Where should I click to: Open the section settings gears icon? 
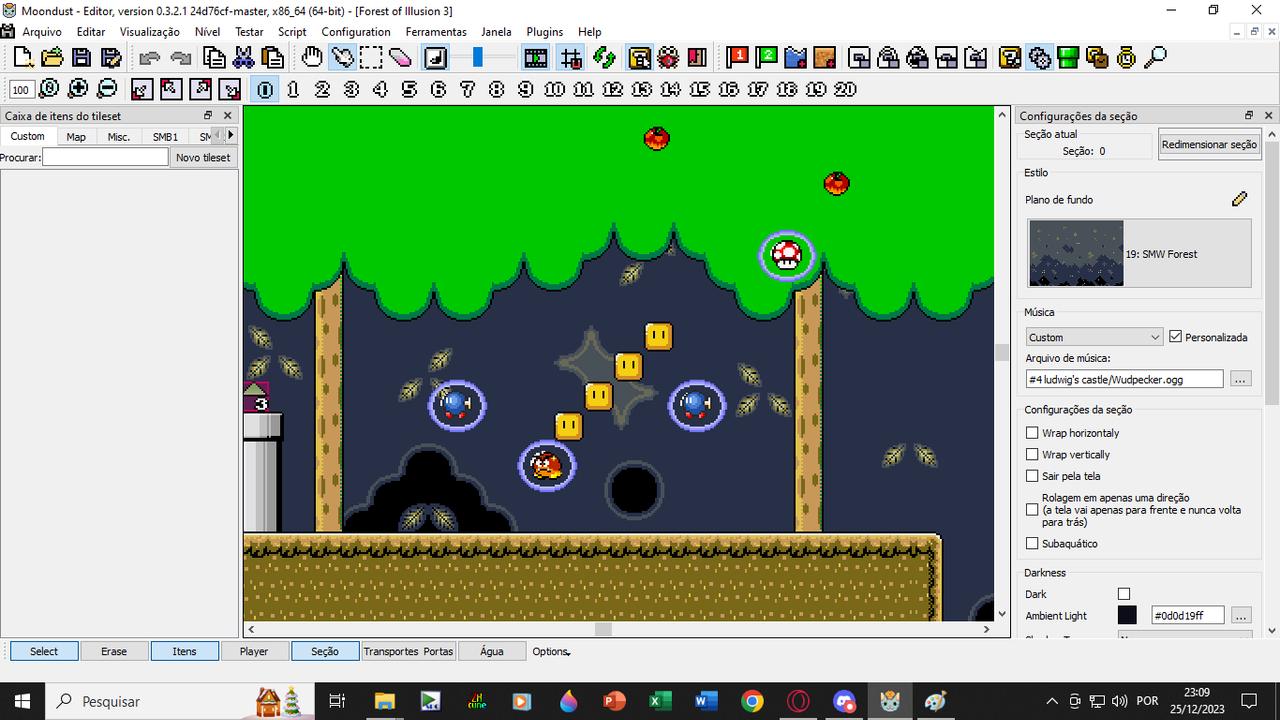click(1040, 58)
